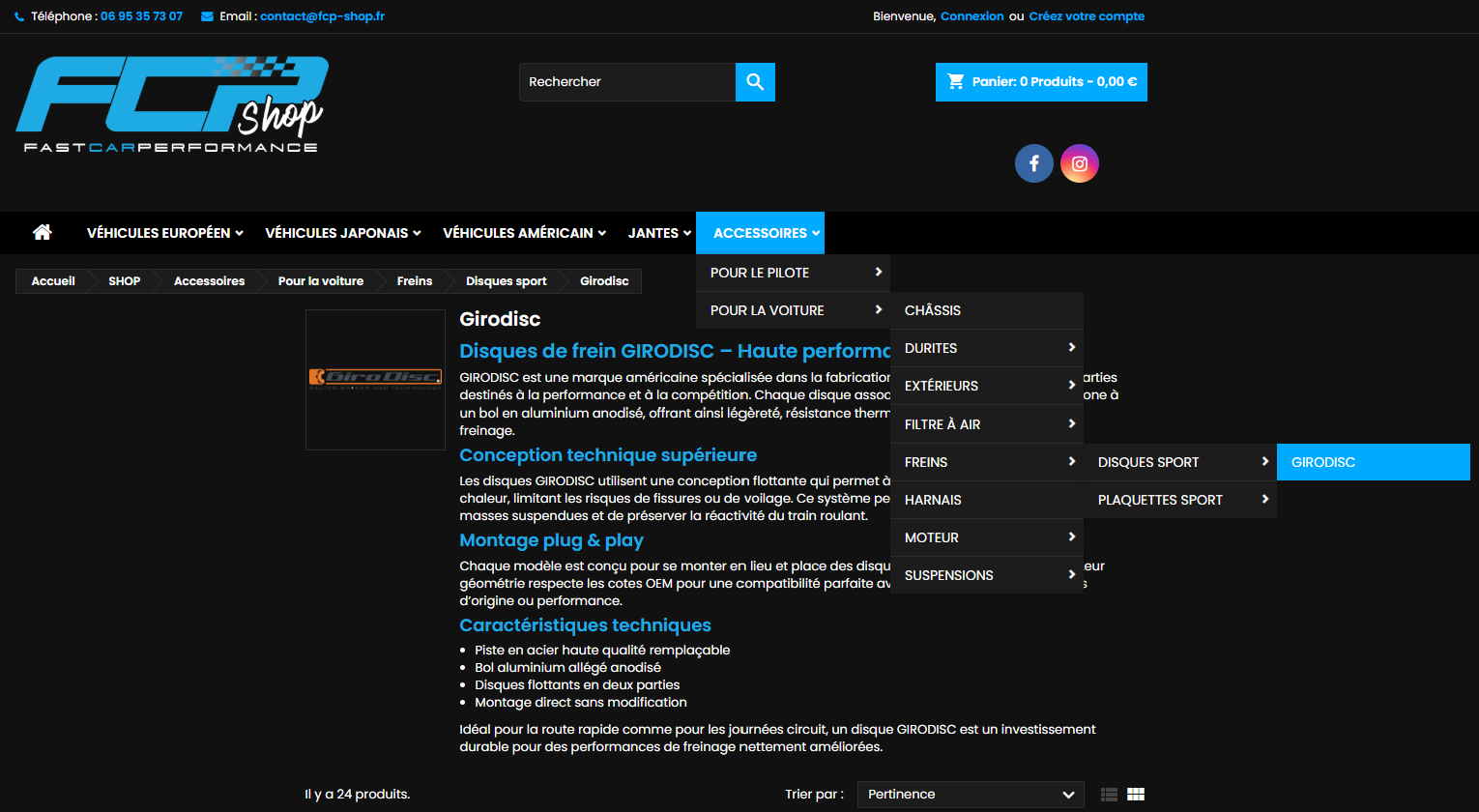Image resolution: width=1479 pixels, height=812 pixels.
Task: Click the Caractéristiques techniques heading
Action: click(x=585, y=625)
